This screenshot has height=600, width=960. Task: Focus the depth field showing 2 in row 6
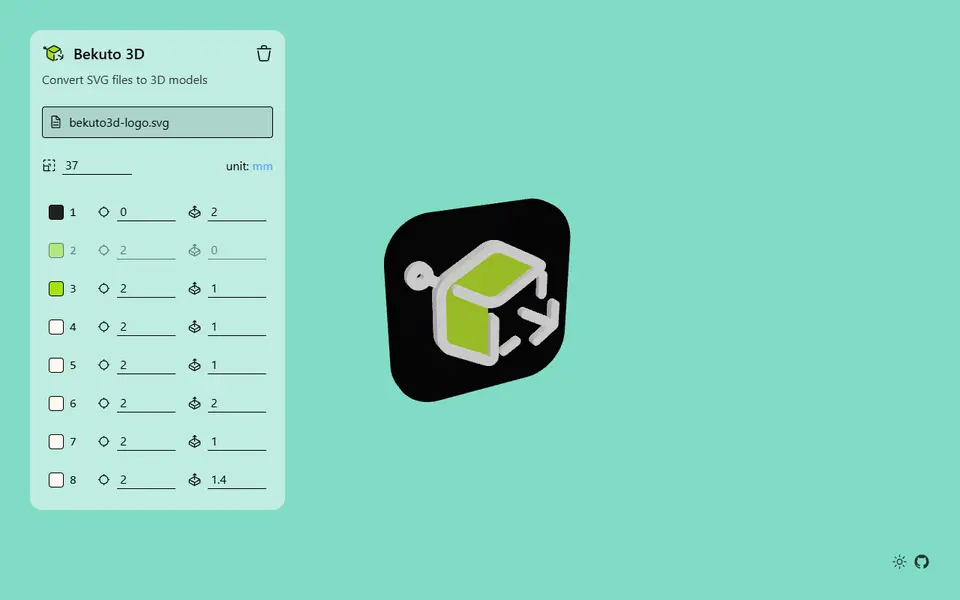(x=237, y=403)
